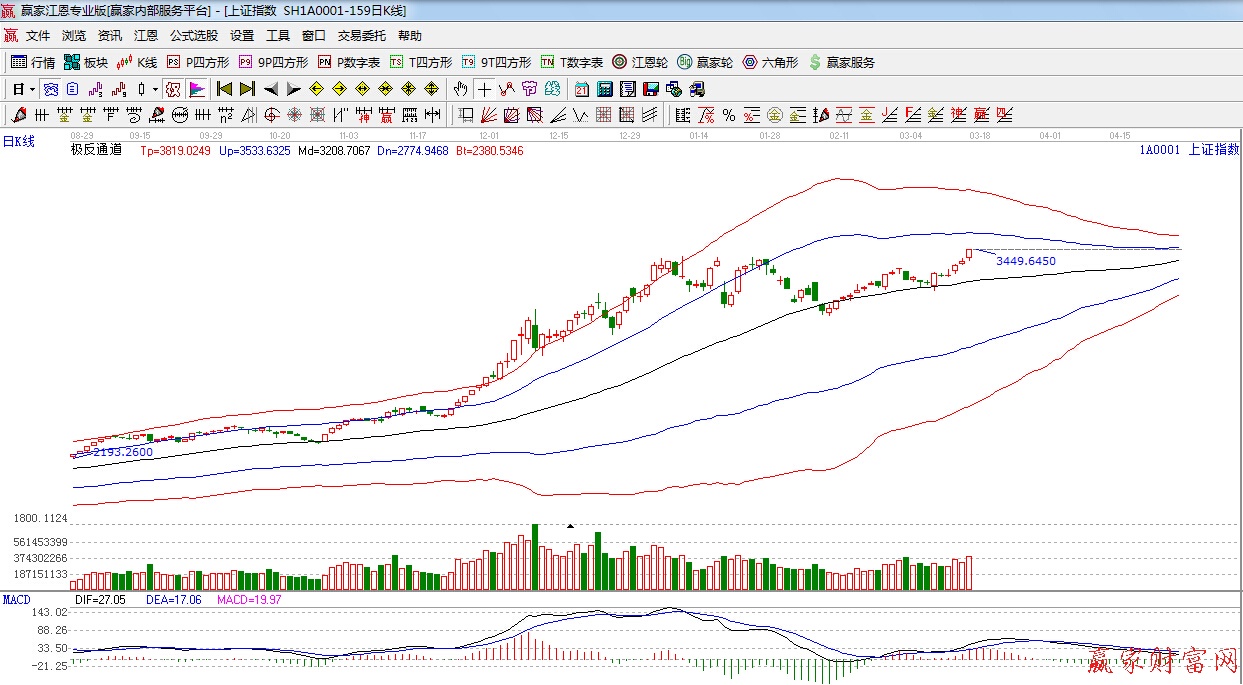Screen dimensions: 1243x685
Task: Open the 日 period dropdown
Action: coord(24,89)
